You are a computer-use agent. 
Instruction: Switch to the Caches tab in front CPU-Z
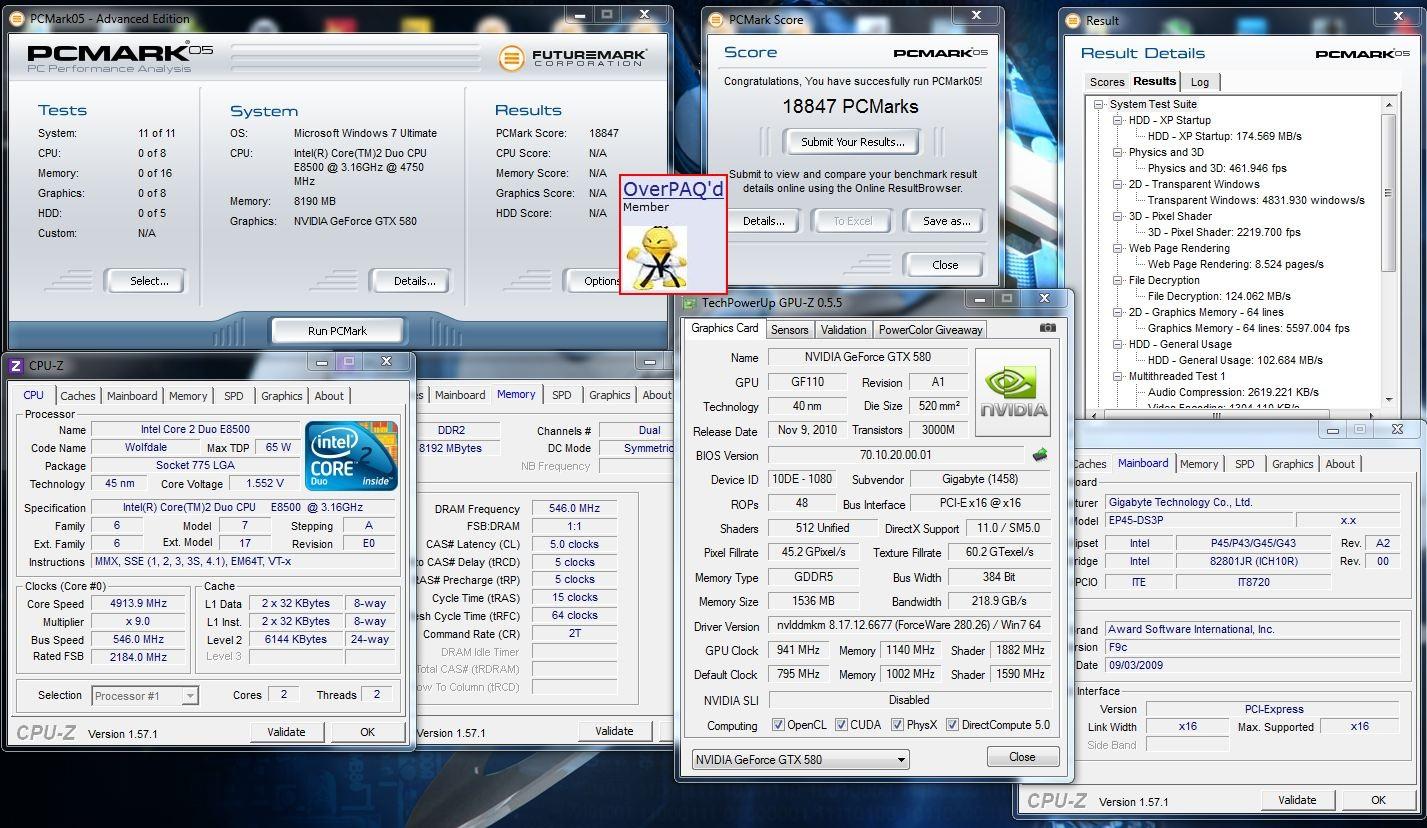78,396
